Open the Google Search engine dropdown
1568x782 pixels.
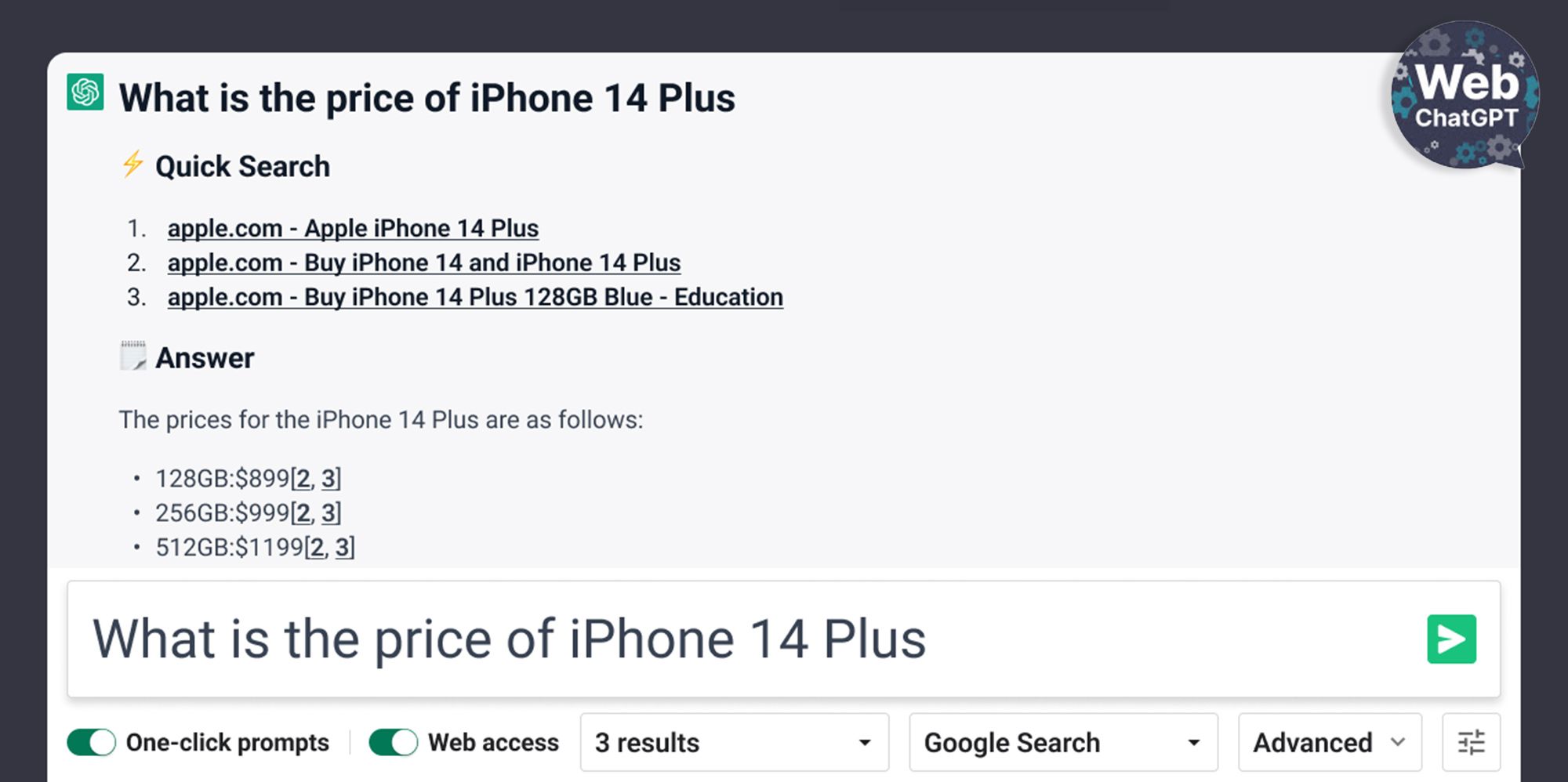(x=1063, y=742)
